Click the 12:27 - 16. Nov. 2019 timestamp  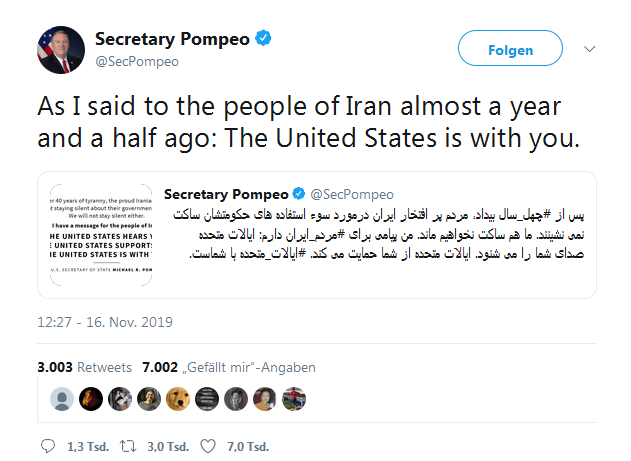105,322
